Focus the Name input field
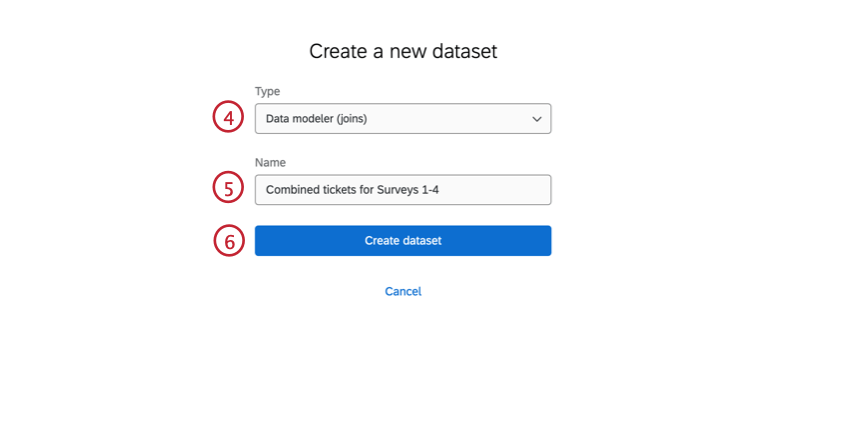Image resolution: width=850 pixels, height=425 pixels. tap(402, 190)
